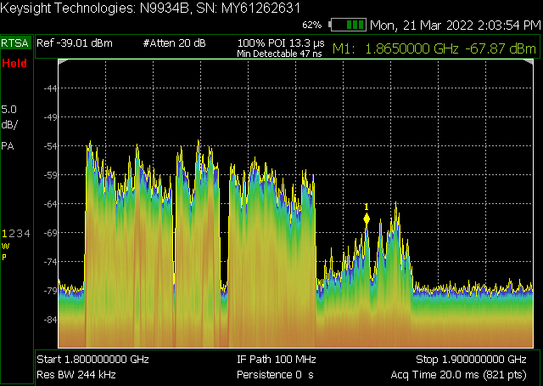Click the P detector state letter

point(4,257)
